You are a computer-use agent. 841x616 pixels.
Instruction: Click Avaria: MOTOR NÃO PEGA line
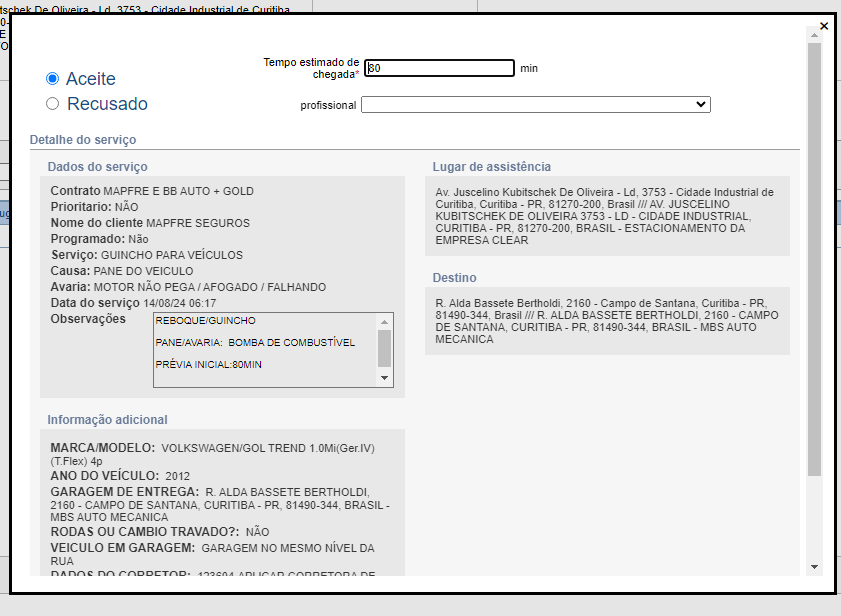pyautogui.click(x=188, y=287)
